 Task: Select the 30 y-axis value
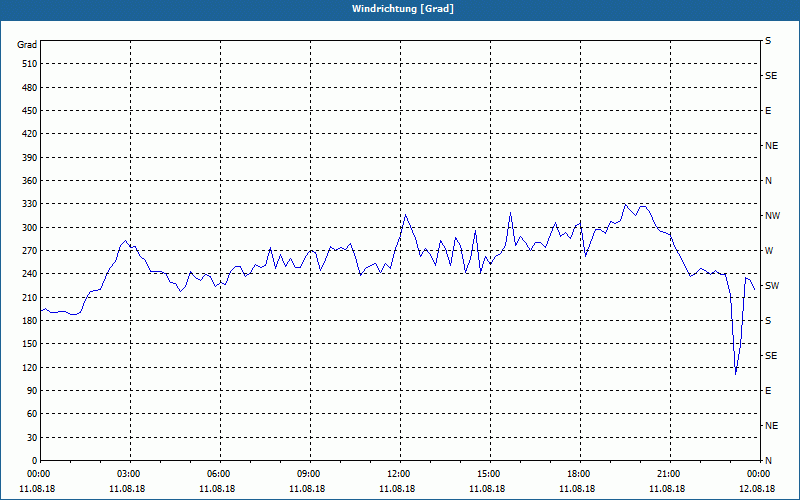point(32,438)
